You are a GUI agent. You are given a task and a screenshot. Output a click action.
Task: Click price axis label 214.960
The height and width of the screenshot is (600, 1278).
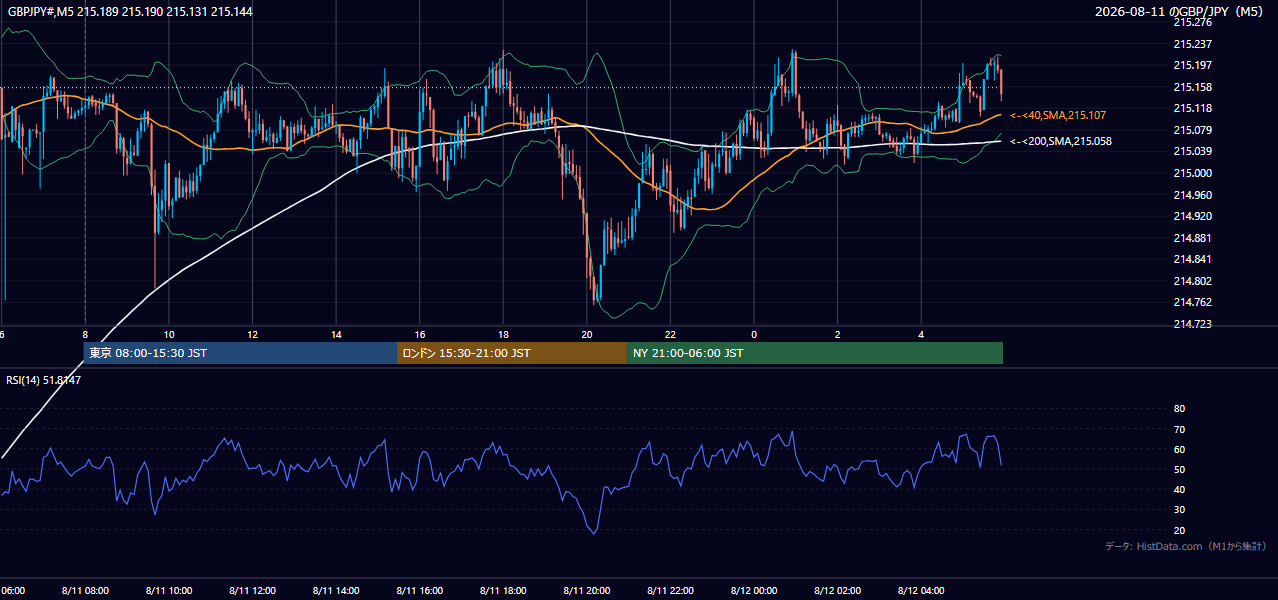pyautogui.click(x=1192, y=195)
